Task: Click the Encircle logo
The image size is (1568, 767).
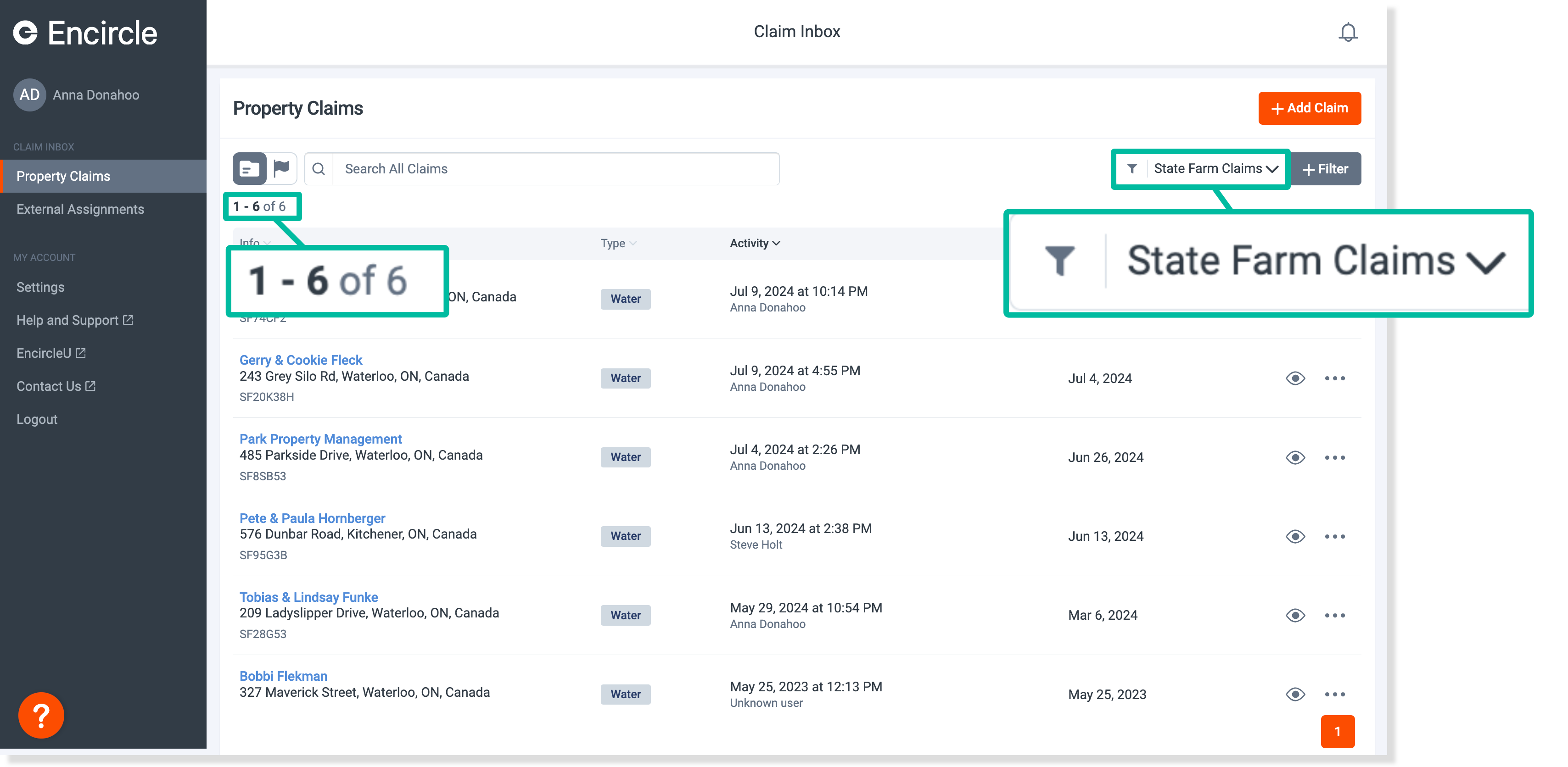Action: click(85, 33)
